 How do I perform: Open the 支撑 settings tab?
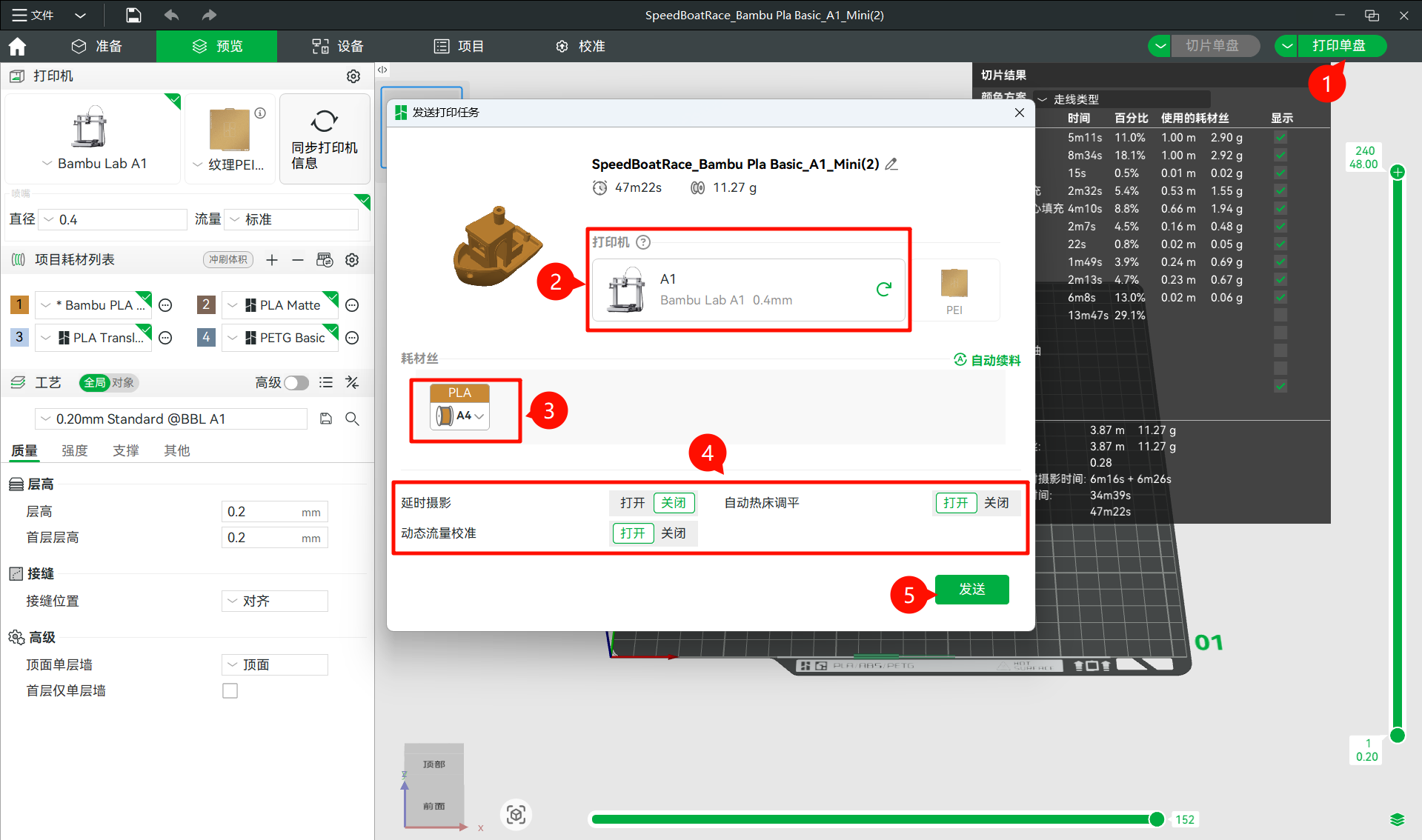(126, 450)
